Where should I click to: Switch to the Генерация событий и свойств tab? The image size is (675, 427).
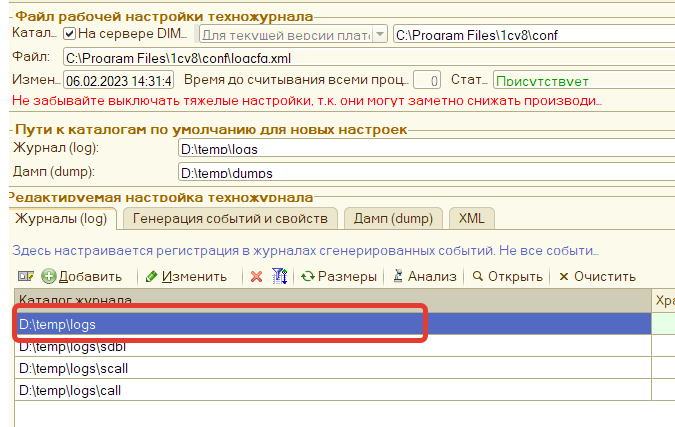[x=230, y=218]
